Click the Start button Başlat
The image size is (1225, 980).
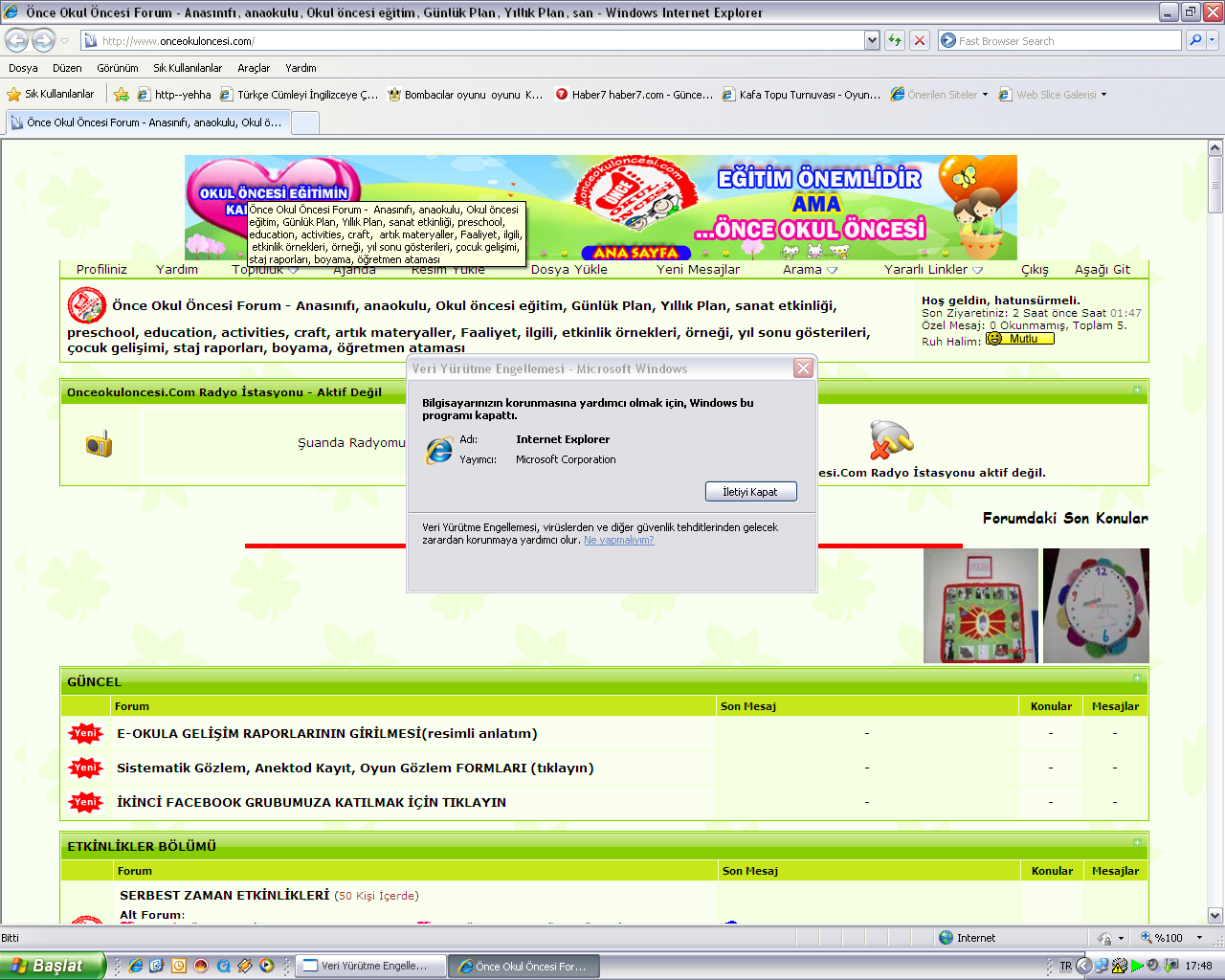click(x=52, y=966)
